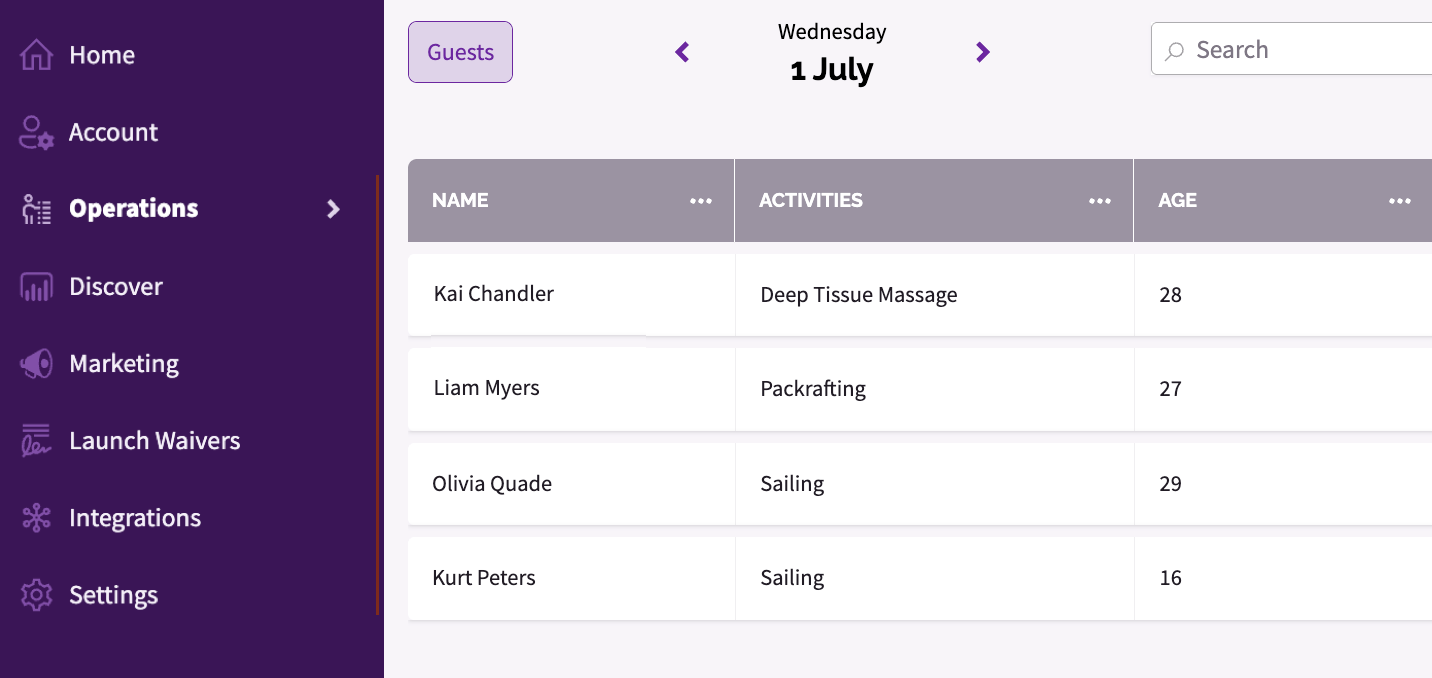The height and width of the screenshot is (678, 1432).
Task: Go to the previous day arrow
Action: (682, 52)
